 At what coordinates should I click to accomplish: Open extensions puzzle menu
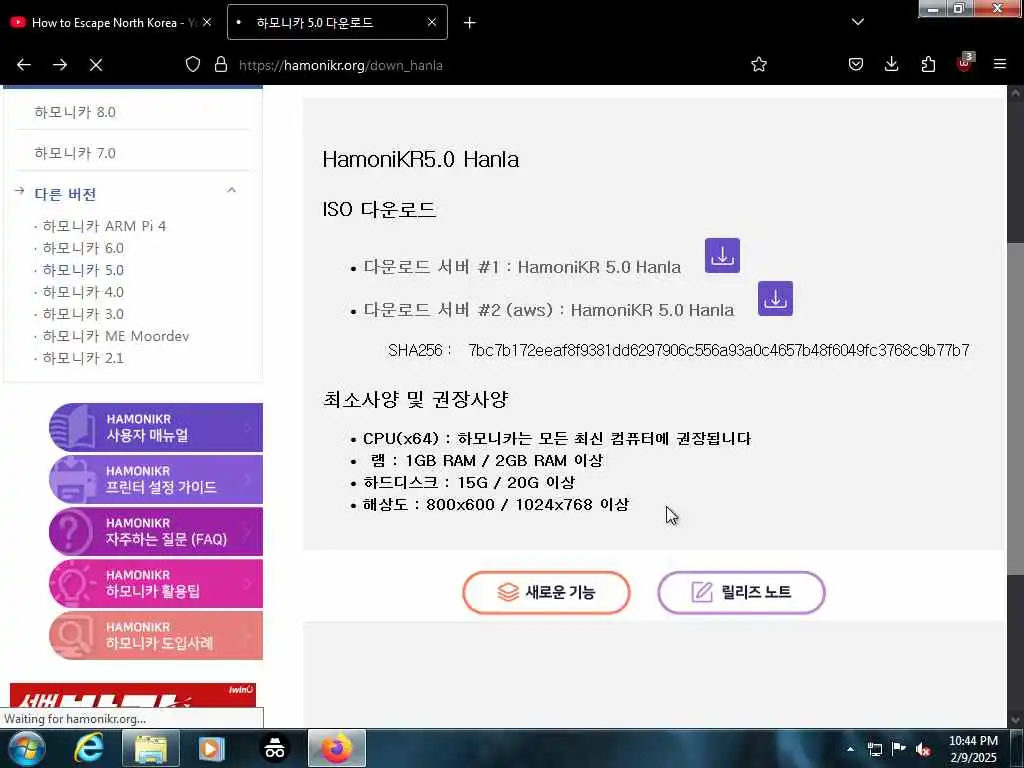click(928, 65)
